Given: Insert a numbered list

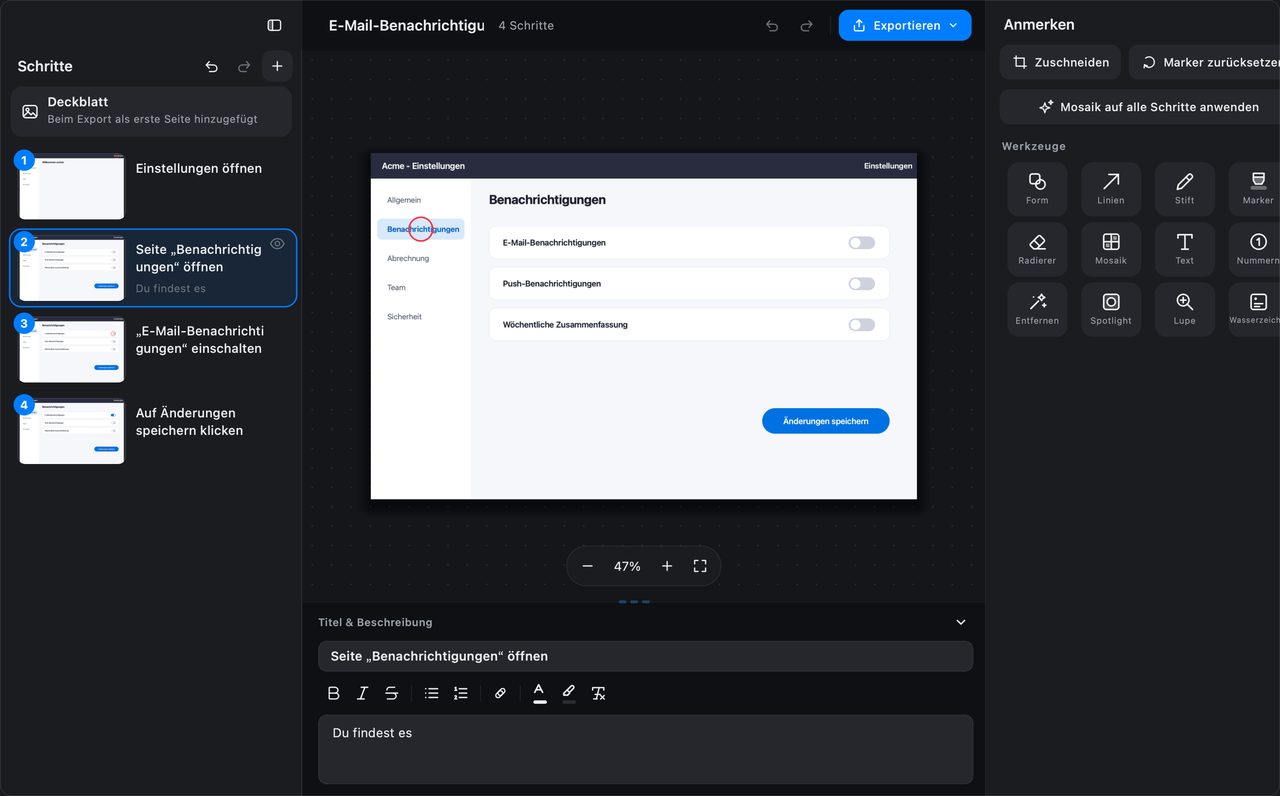Looking at the screenshot, I should (x=461, y=693).
